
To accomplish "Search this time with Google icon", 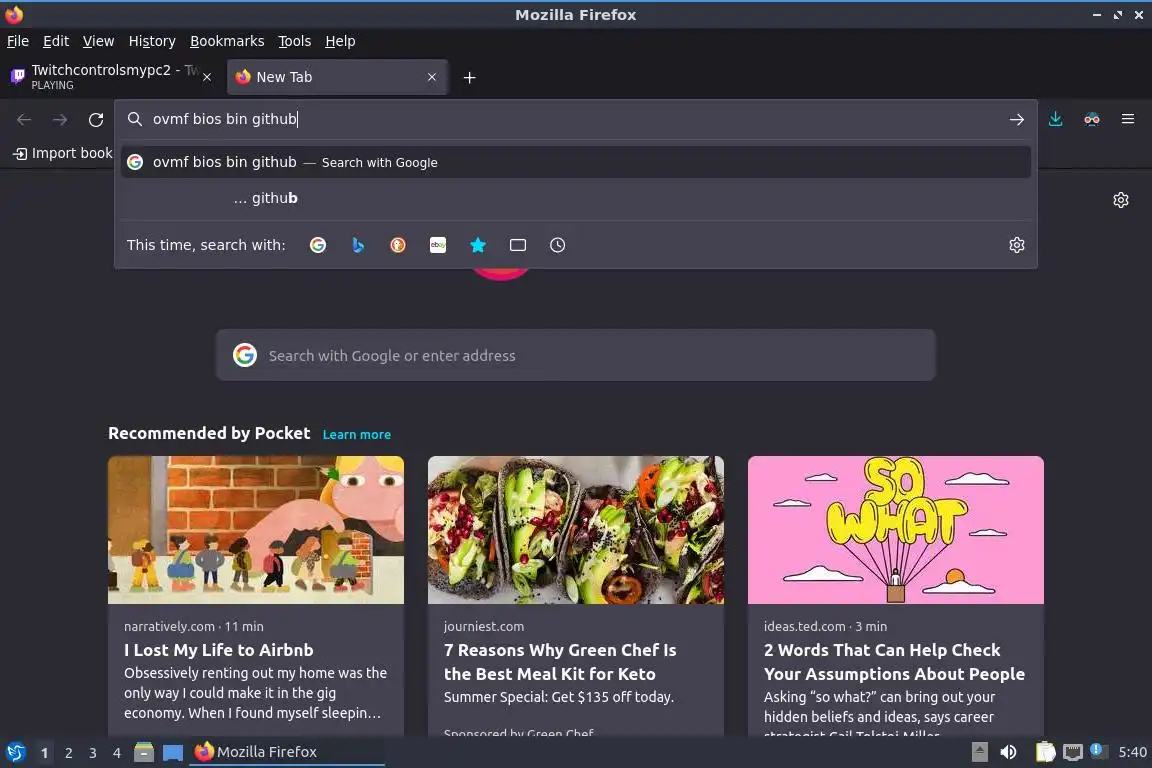I will [x=318, y=245].
